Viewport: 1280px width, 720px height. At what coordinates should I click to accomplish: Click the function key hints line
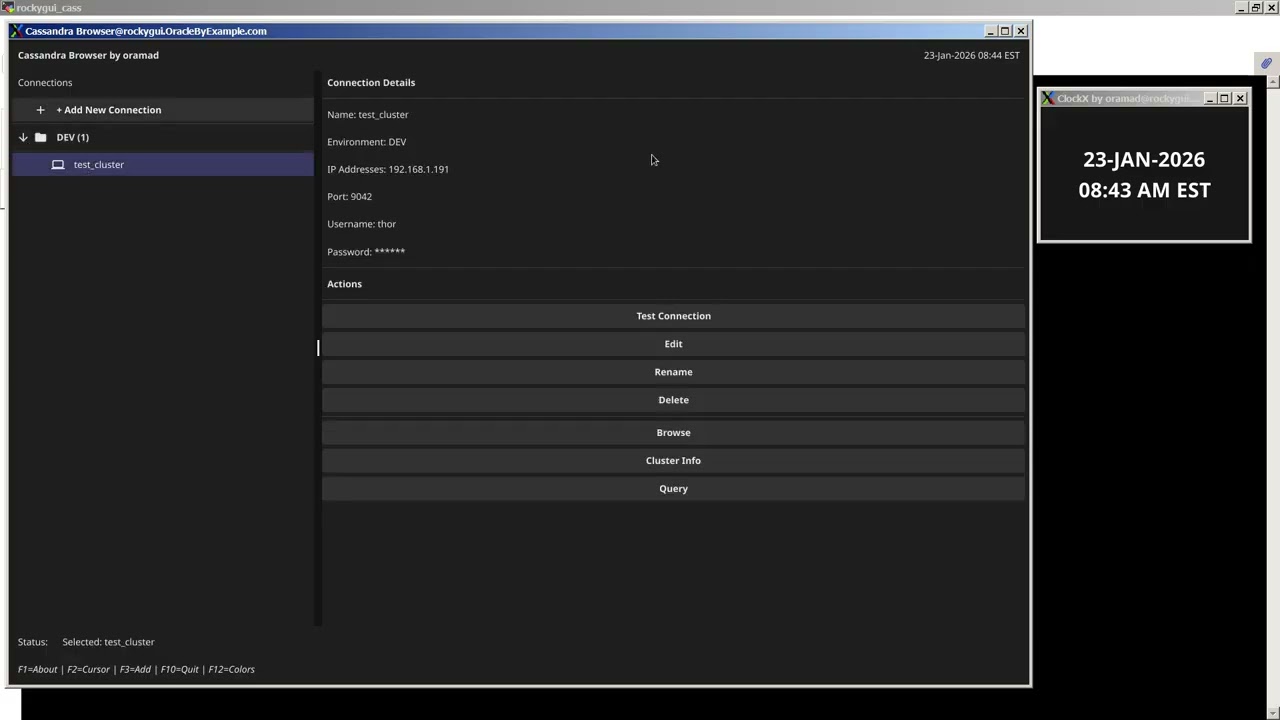(x=136, y=670)
